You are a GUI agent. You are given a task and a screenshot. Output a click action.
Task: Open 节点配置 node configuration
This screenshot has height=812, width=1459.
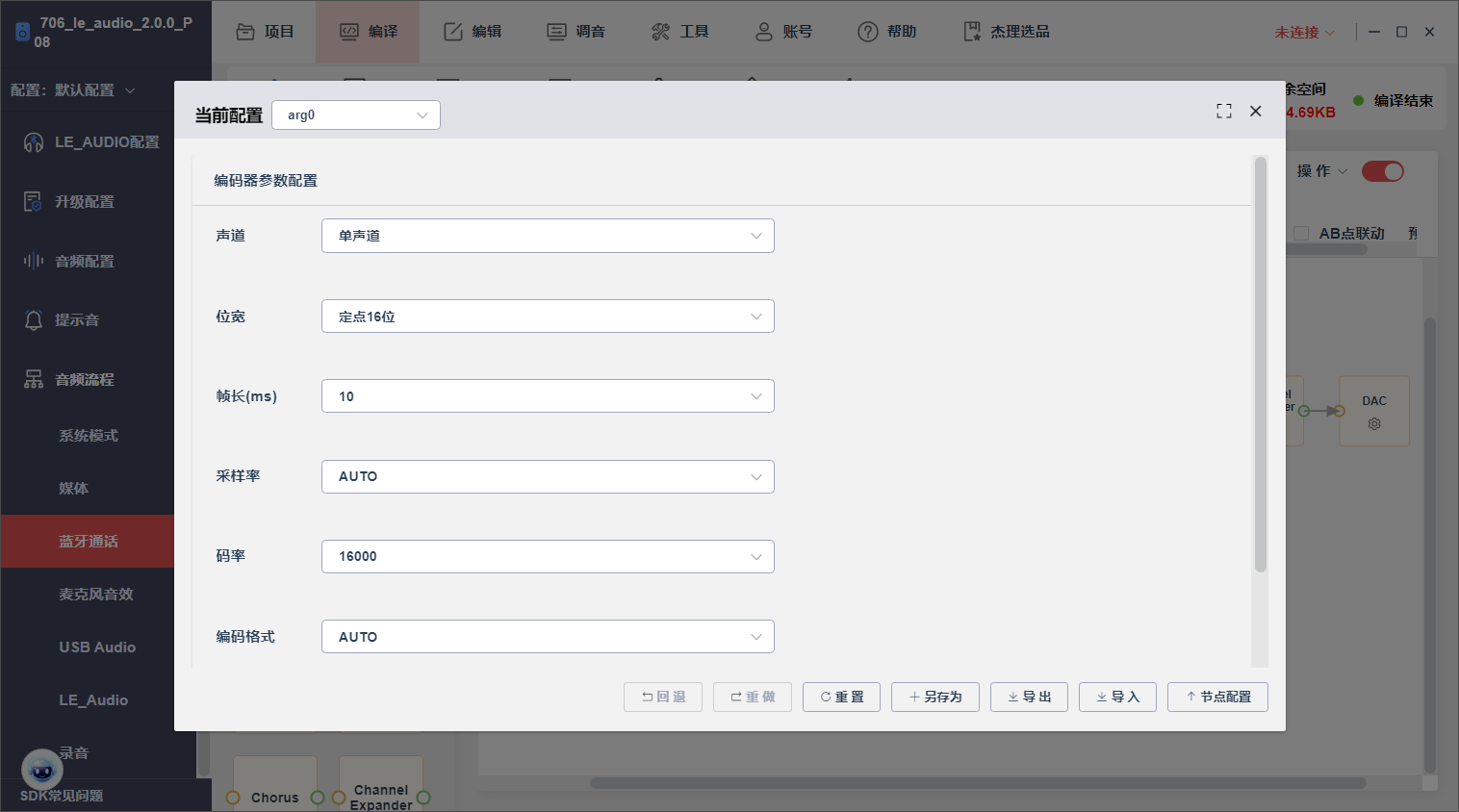(1217, 698)
